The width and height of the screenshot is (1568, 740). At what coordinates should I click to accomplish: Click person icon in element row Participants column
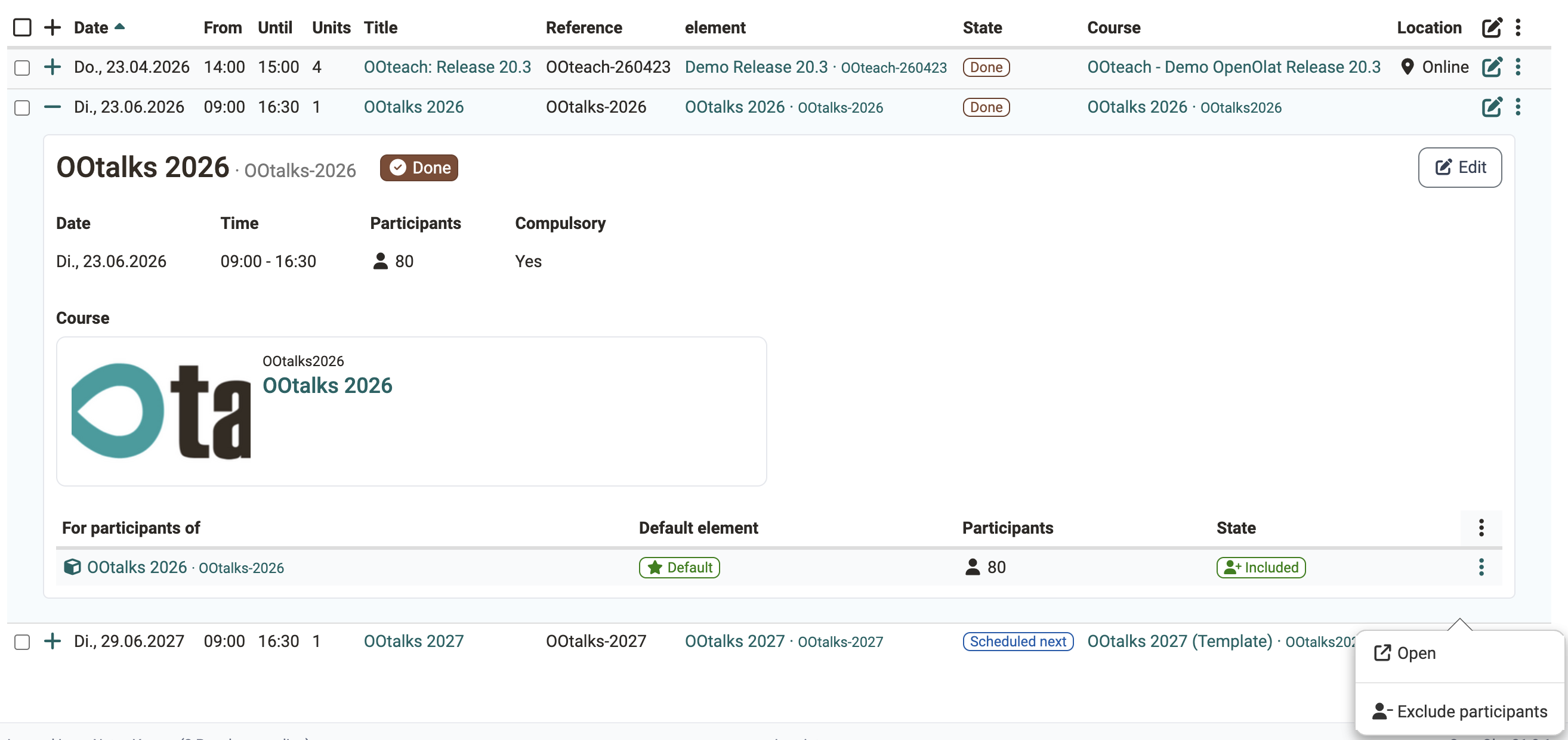click(x=973, y=567)
